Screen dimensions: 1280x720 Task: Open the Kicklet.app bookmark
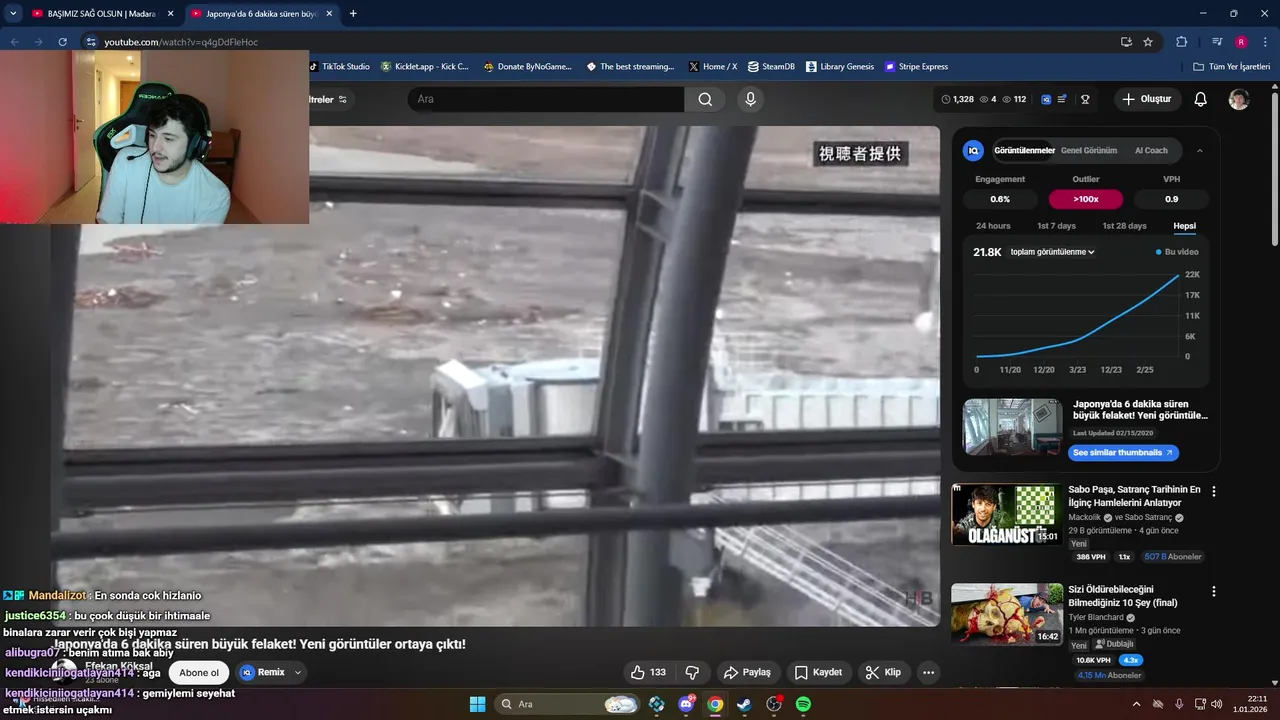[424, 67]
